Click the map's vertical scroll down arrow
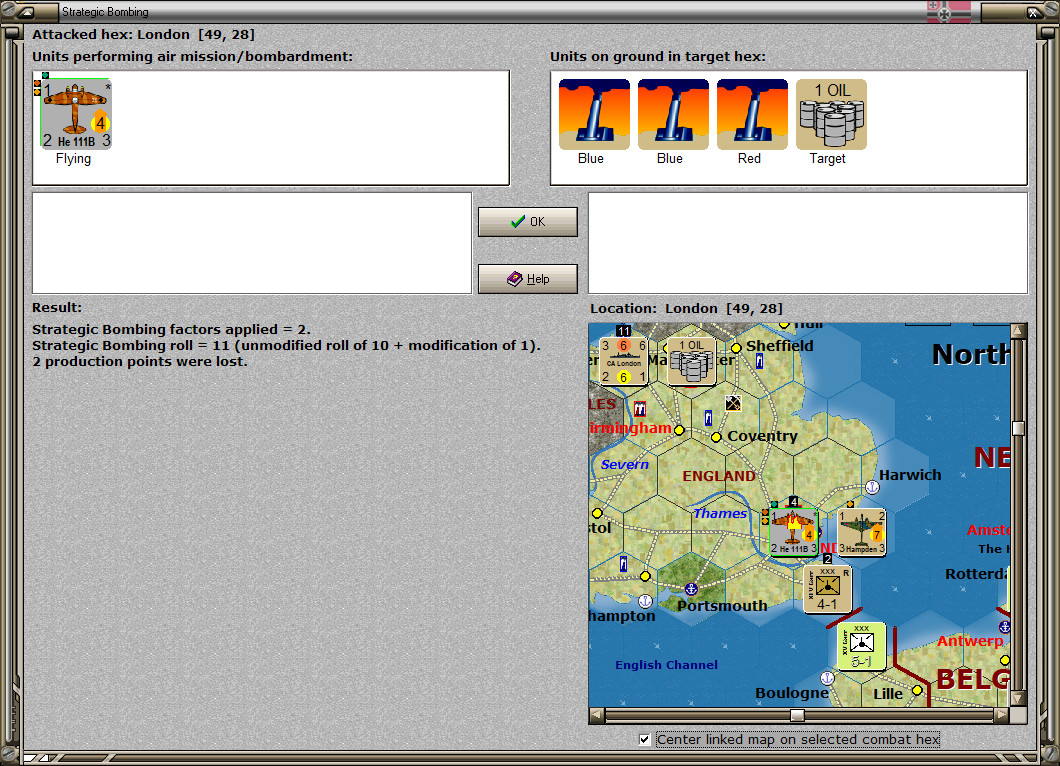The height and width of the screenshot is (766, 1060). click(x=1018, y=698)
